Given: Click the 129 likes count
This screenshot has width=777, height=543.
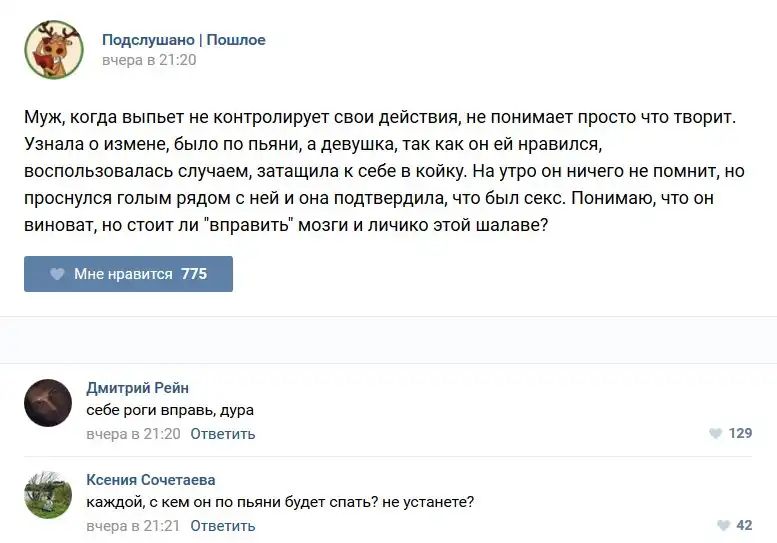Looking at the screenshot, I should 740,434.
